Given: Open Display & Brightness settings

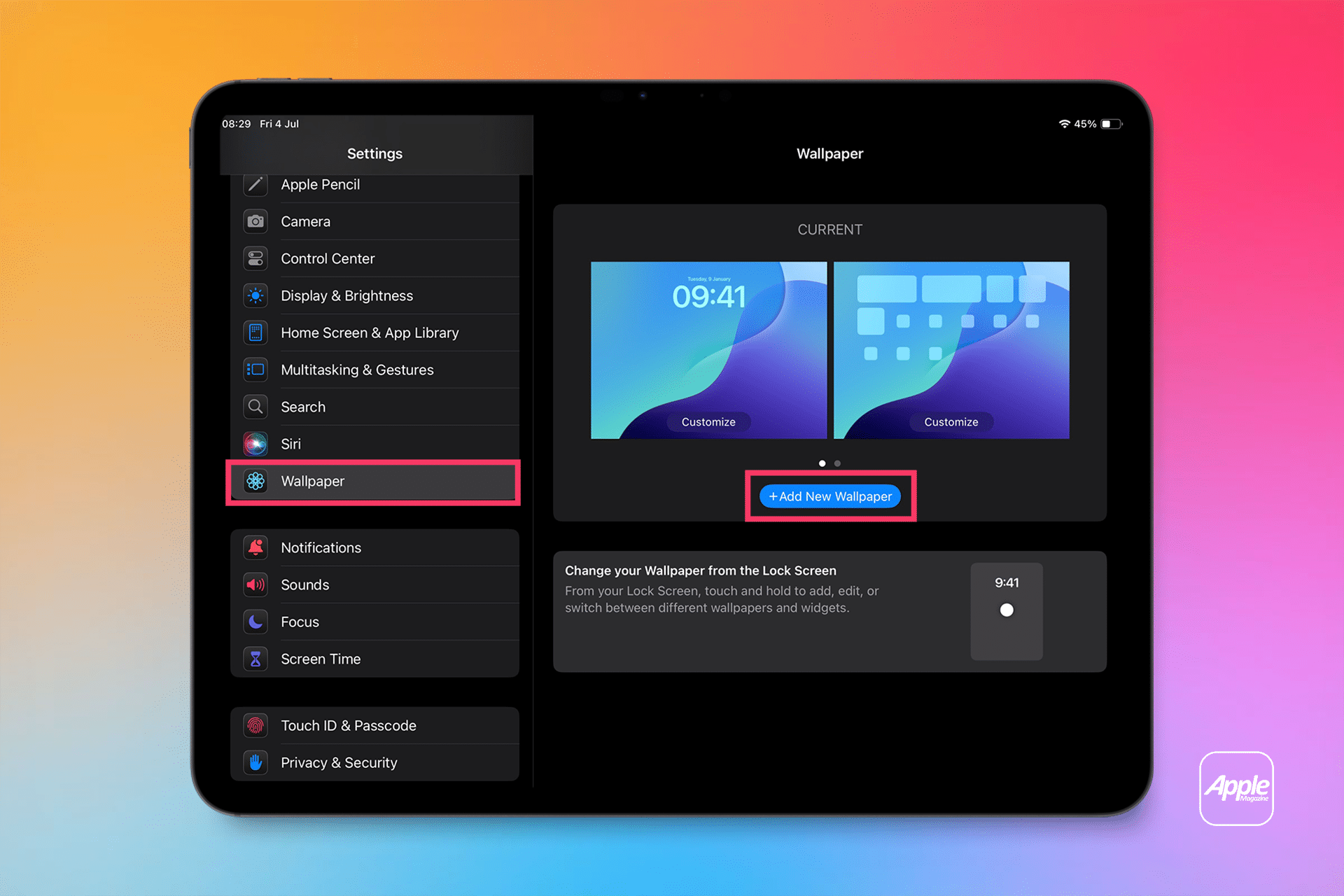Looking at the screenshot, I should click(374, 295).
